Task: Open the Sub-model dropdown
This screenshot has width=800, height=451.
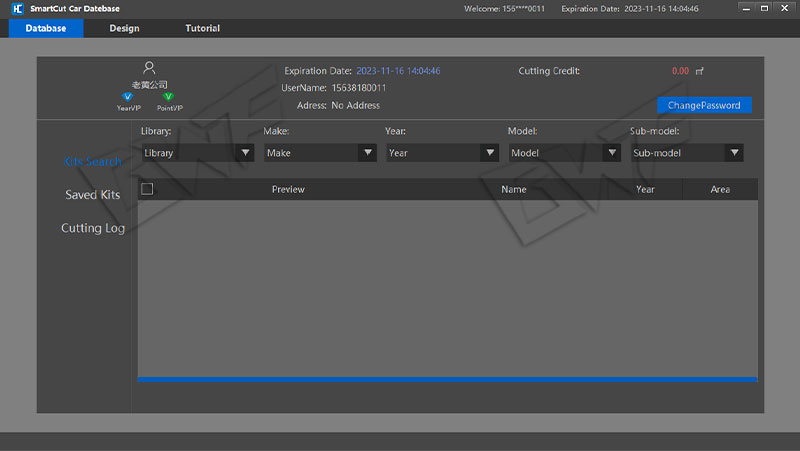Action: click(686, 153)
